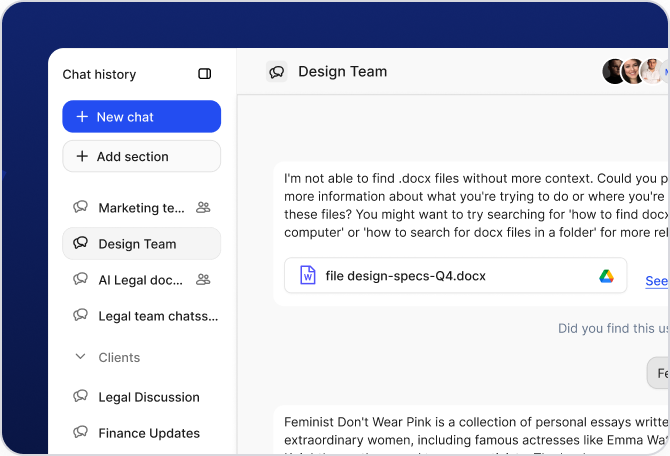670x456 pixels.
Task: Click chat bubble icon next to Design Team in sidebar
Action: [81, 244]
